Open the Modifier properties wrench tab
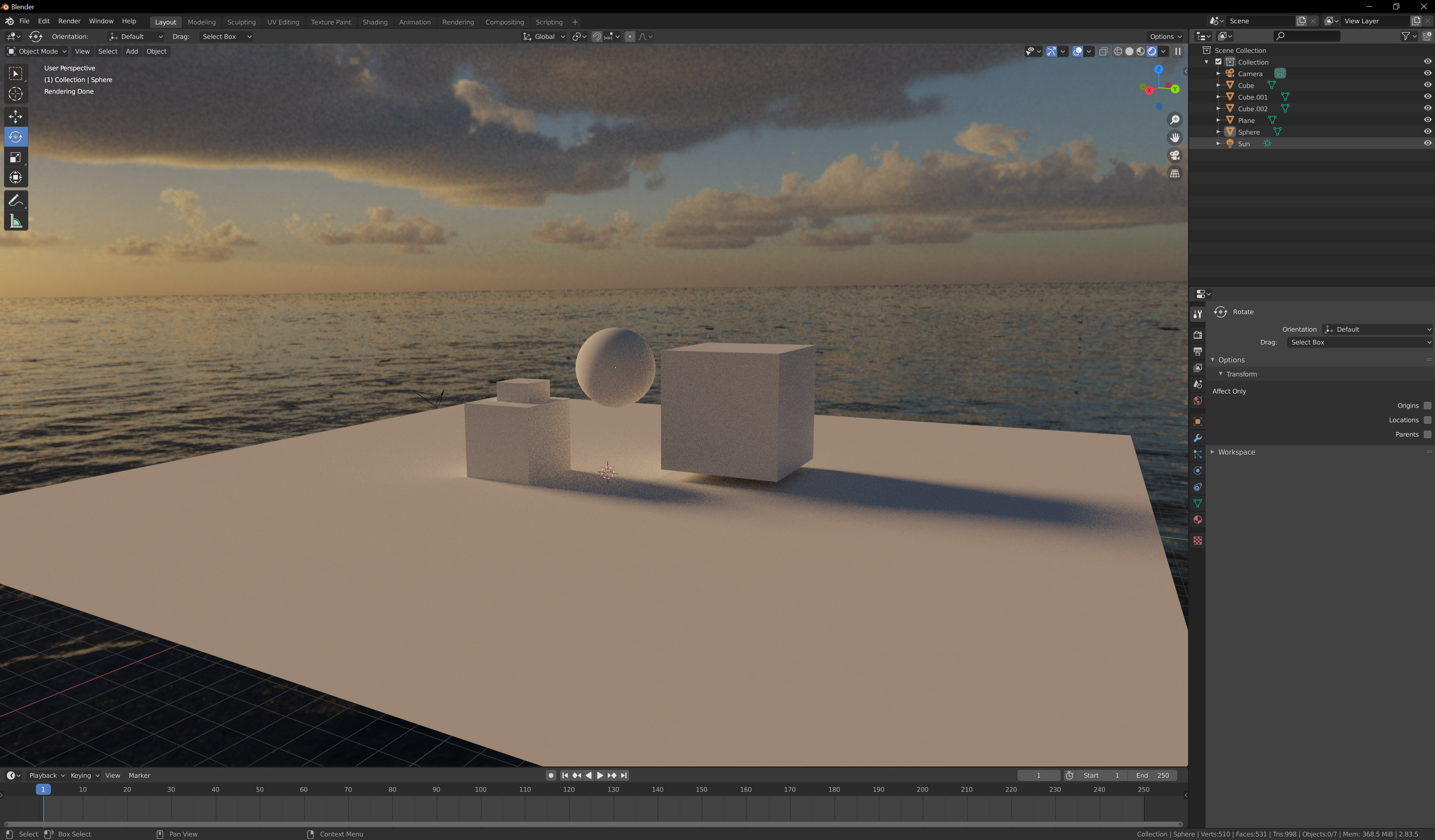Image resolution: width=1435 pixels, height=840 pixels. [x=1197, y=438]
